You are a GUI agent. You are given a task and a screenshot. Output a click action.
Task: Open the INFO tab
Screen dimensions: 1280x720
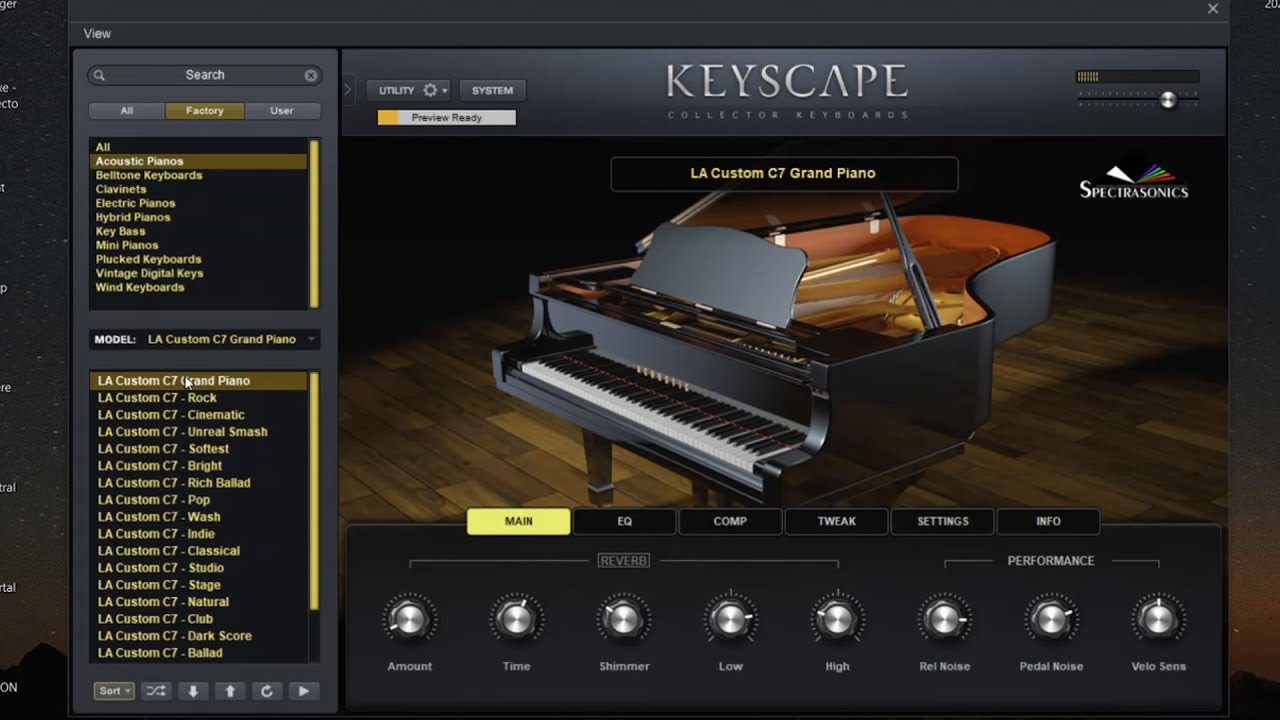click(x=1048, y=521)
